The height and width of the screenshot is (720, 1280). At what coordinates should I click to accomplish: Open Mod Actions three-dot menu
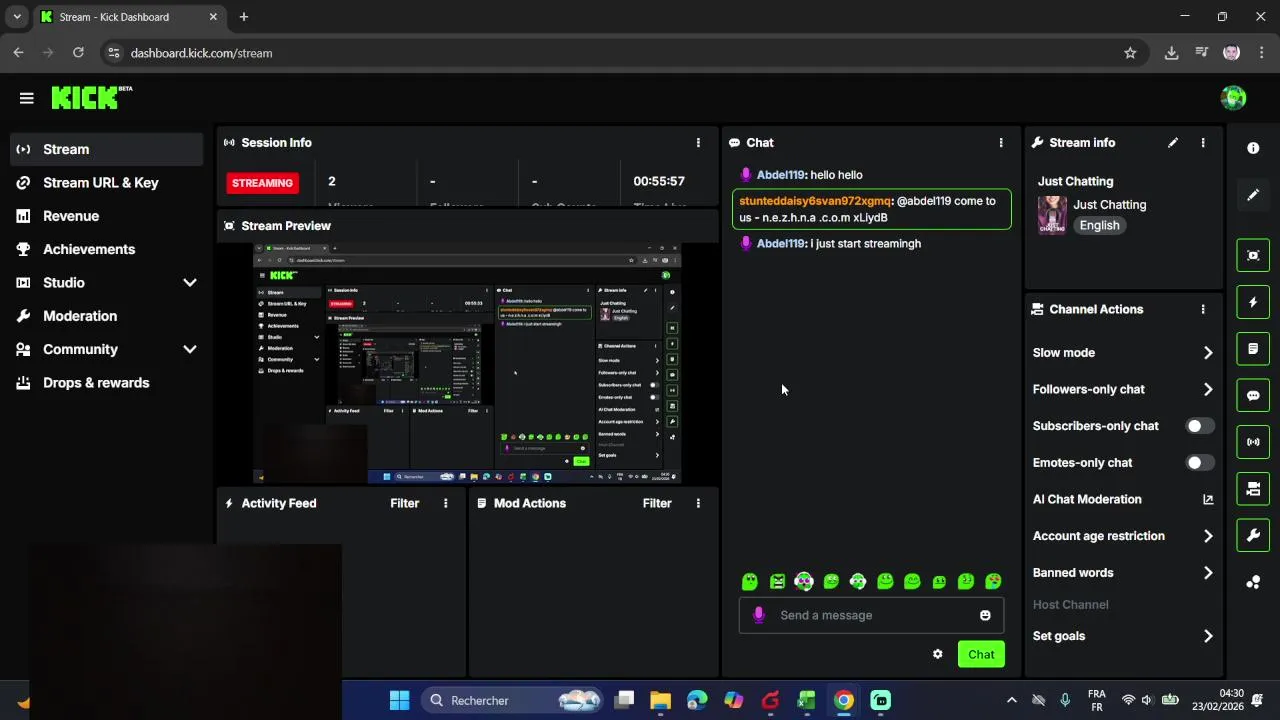[x=698, y=504]
